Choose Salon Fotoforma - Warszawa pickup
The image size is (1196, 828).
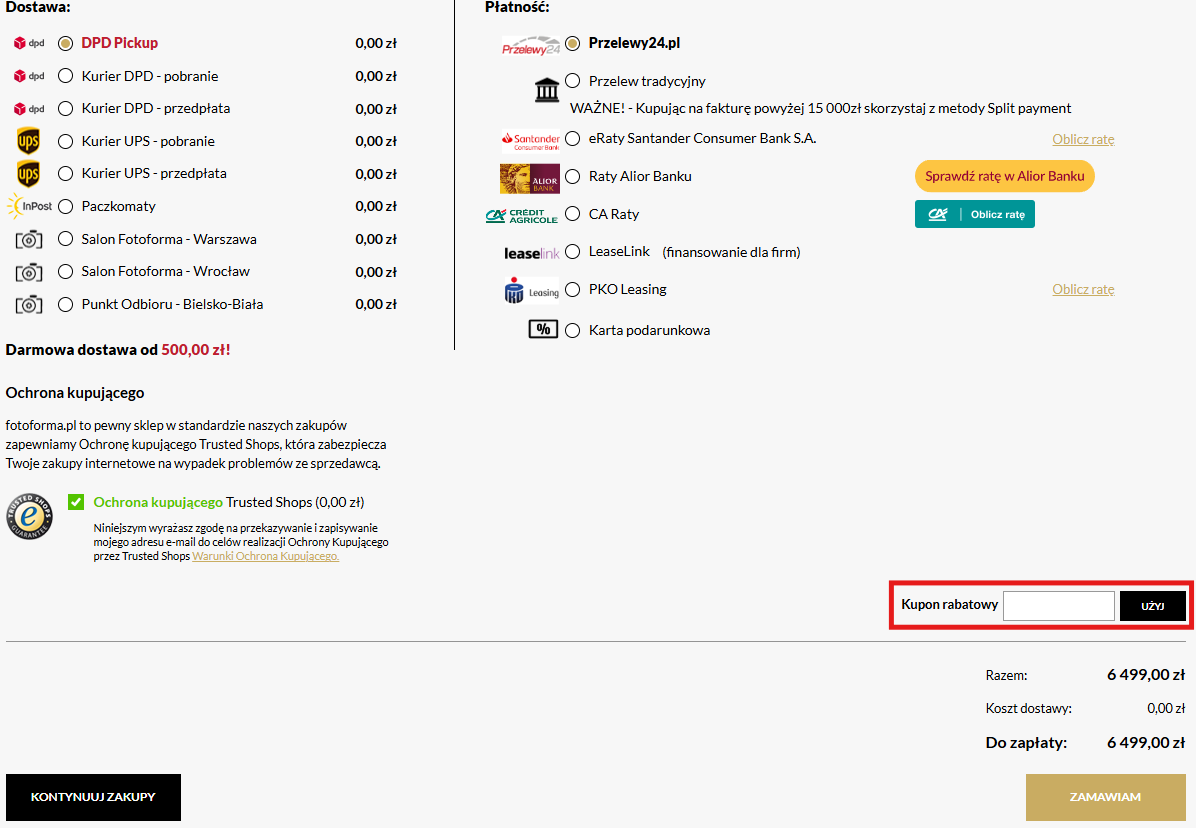[x=66, y=239]
